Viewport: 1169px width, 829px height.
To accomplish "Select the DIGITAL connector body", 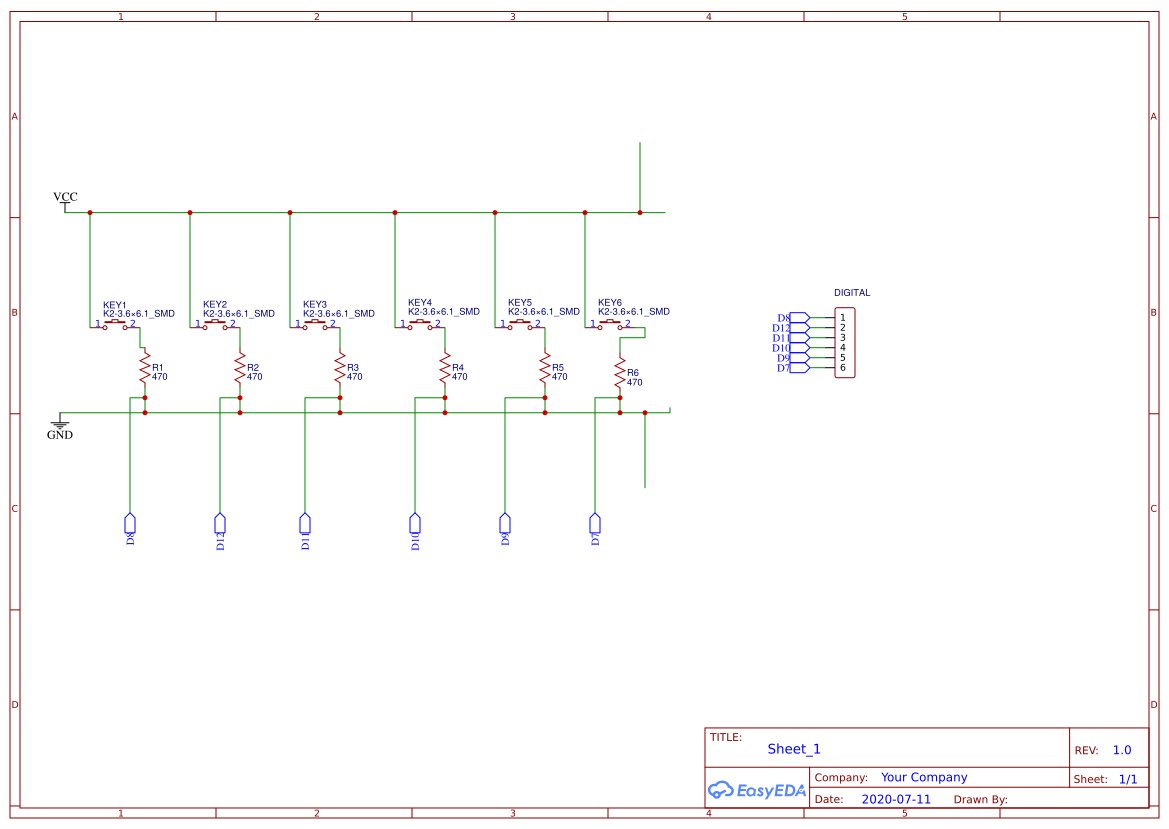I will click(845, 343).
